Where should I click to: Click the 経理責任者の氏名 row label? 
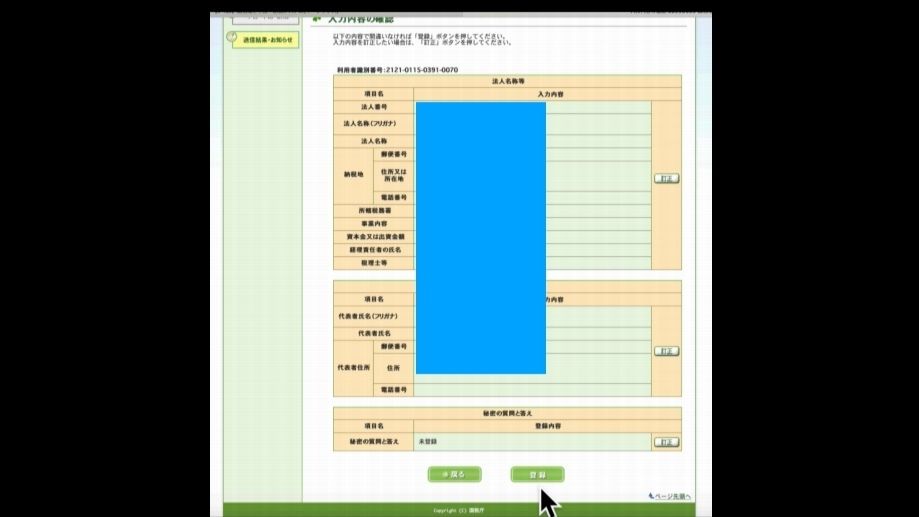[x=373, y=249]
